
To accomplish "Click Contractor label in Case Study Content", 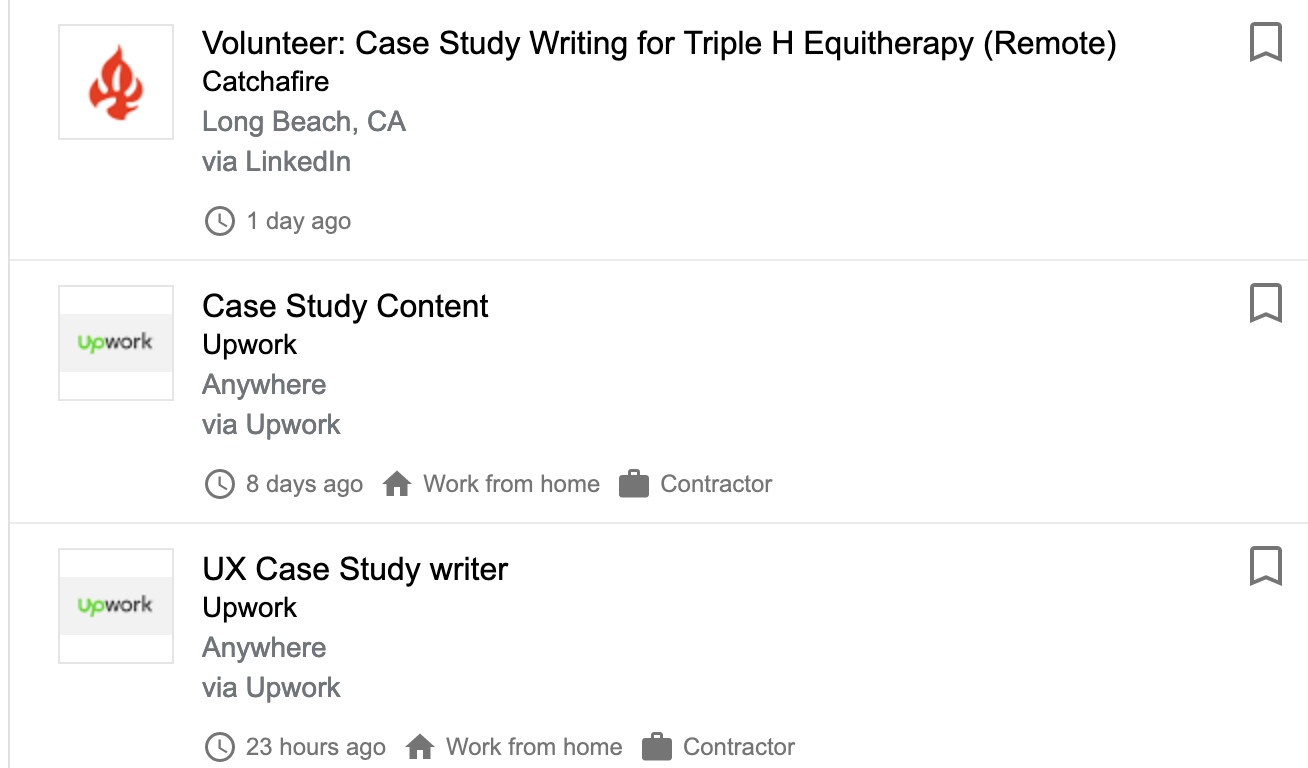I will pos(716,484).
